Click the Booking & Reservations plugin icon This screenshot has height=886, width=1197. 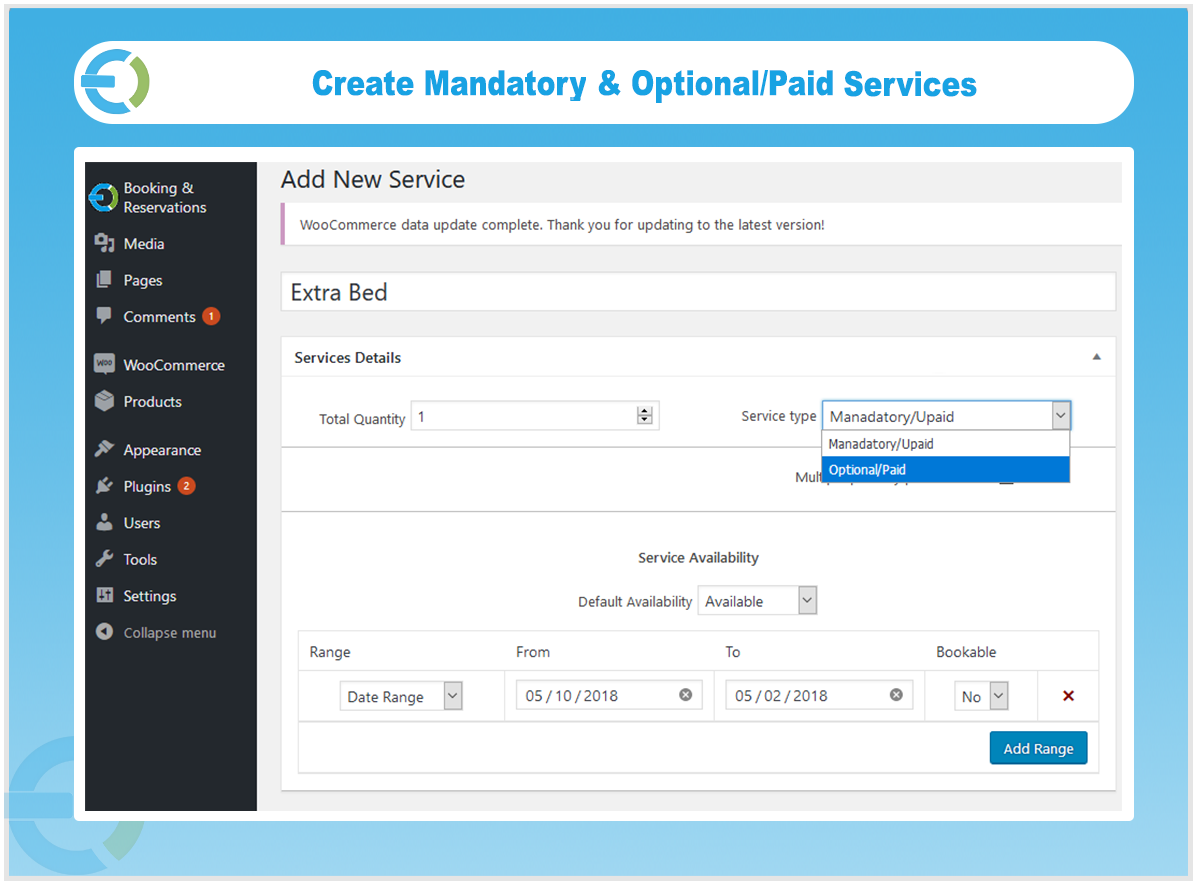[x=105, y=197]
